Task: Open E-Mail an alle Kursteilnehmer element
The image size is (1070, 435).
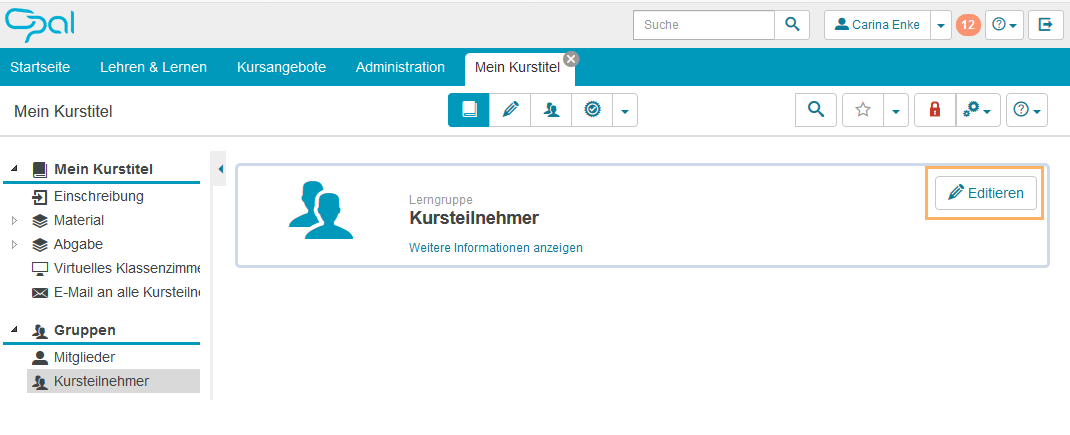Action: (126, 292)
